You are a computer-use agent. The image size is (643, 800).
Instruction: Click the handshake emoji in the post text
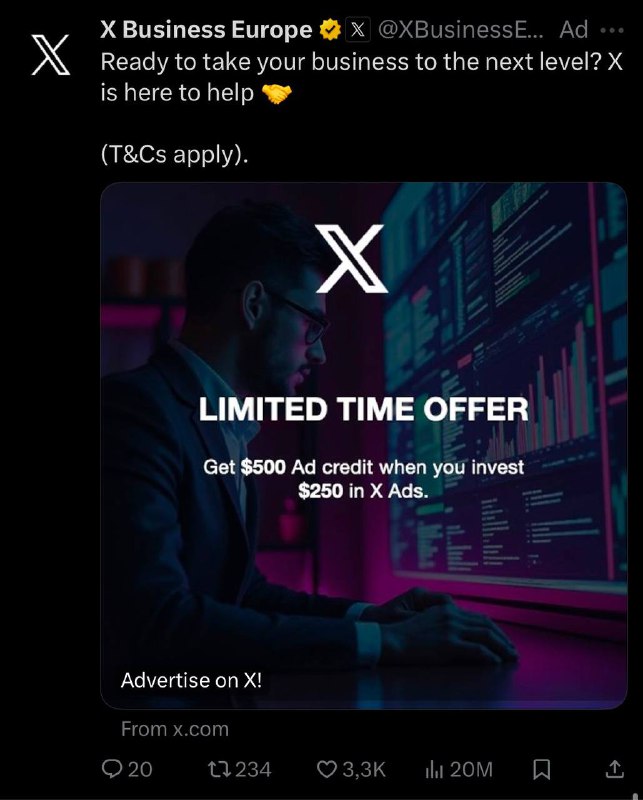(x=277, y=93)
